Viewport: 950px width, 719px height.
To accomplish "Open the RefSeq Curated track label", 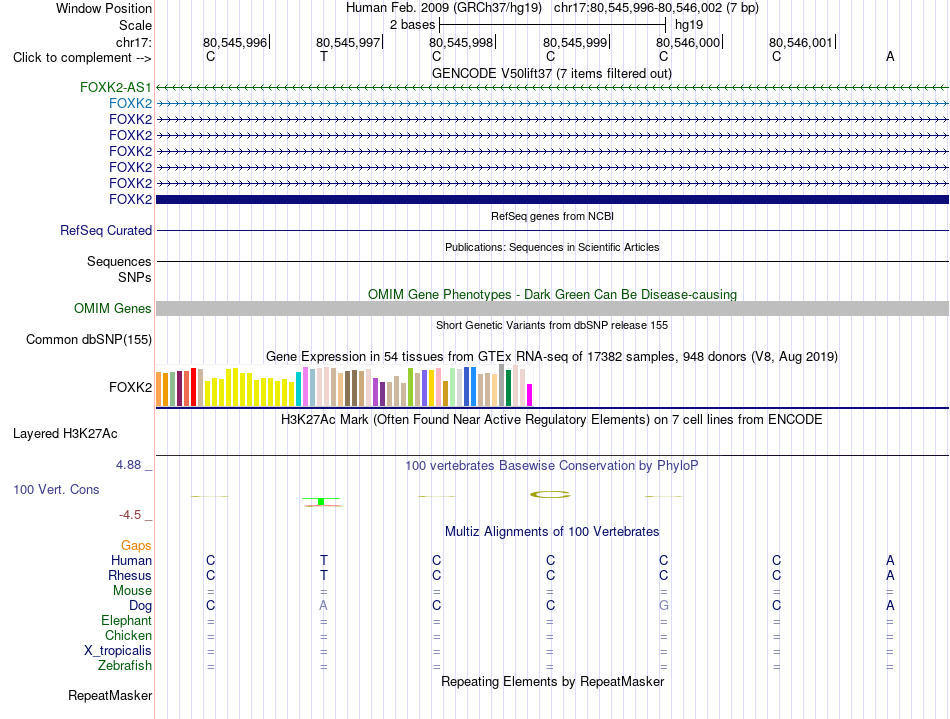I will coord(106,231).
